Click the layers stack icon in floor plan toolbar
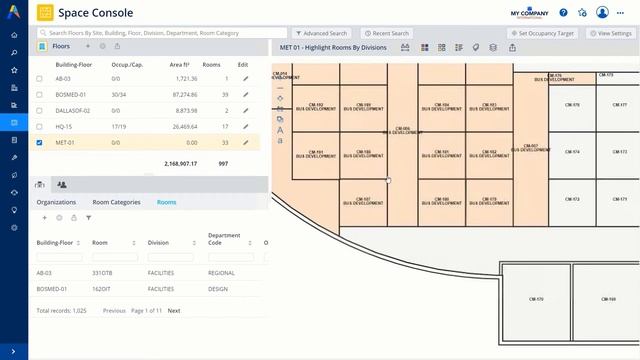This screenshot has width=640, height=360. coord(493,48)
